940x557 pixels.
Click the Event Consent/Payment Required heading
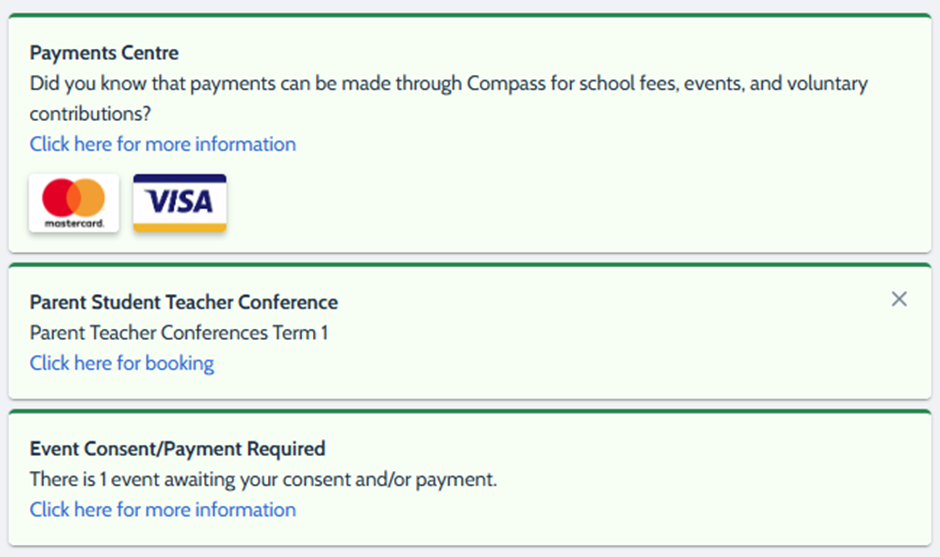pyautogui.click(x=177, y=449)
